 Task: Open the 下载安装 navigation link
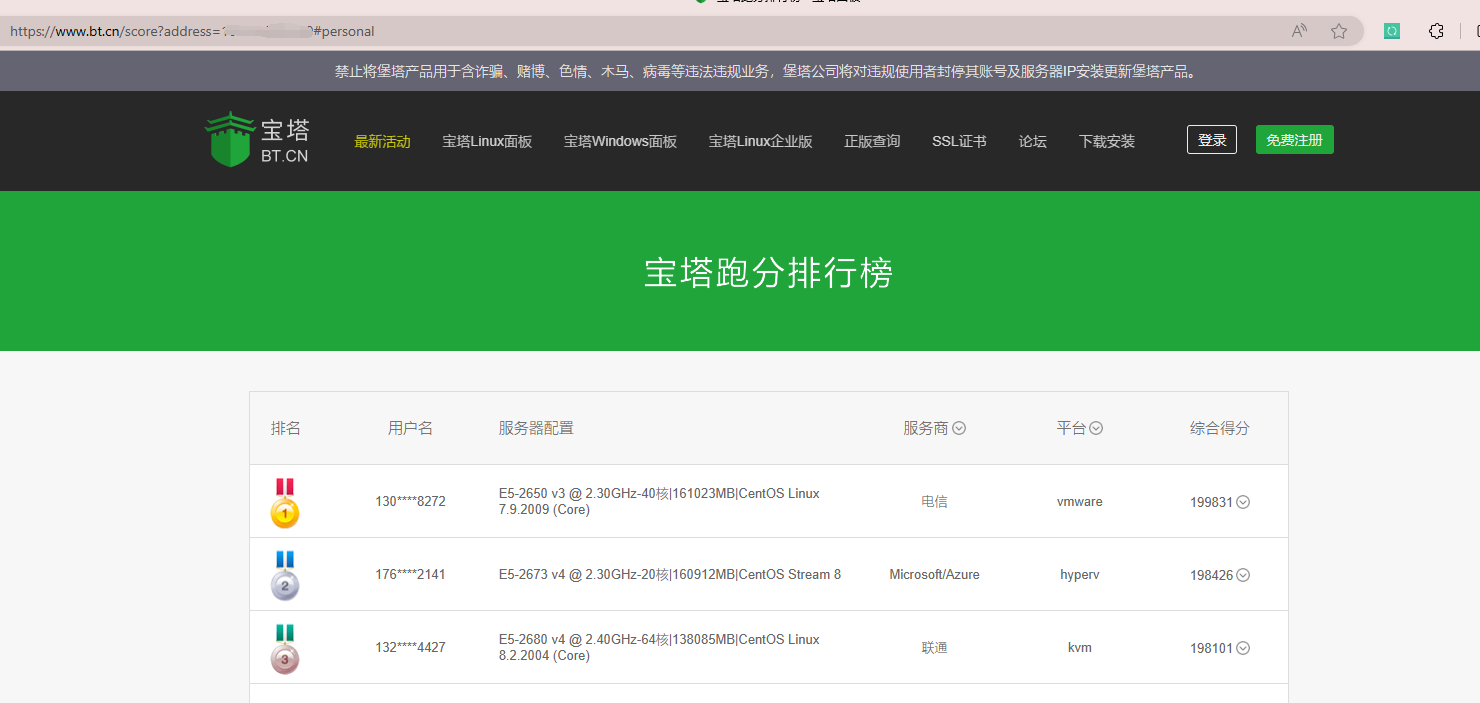click(1107, 141)
